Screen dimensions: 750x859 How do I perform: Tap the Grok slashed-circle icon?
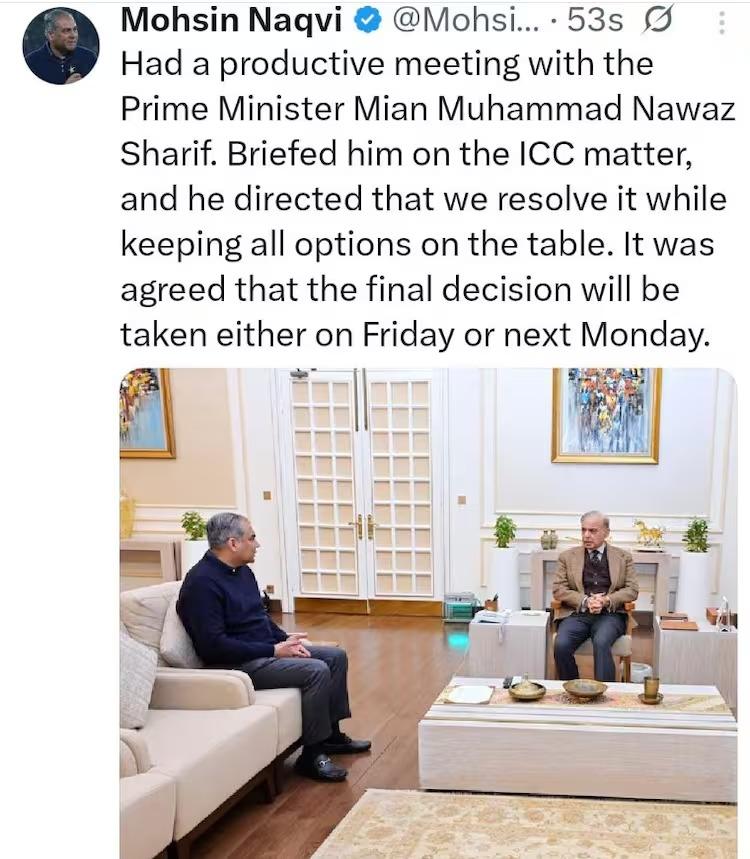point(657,22)
